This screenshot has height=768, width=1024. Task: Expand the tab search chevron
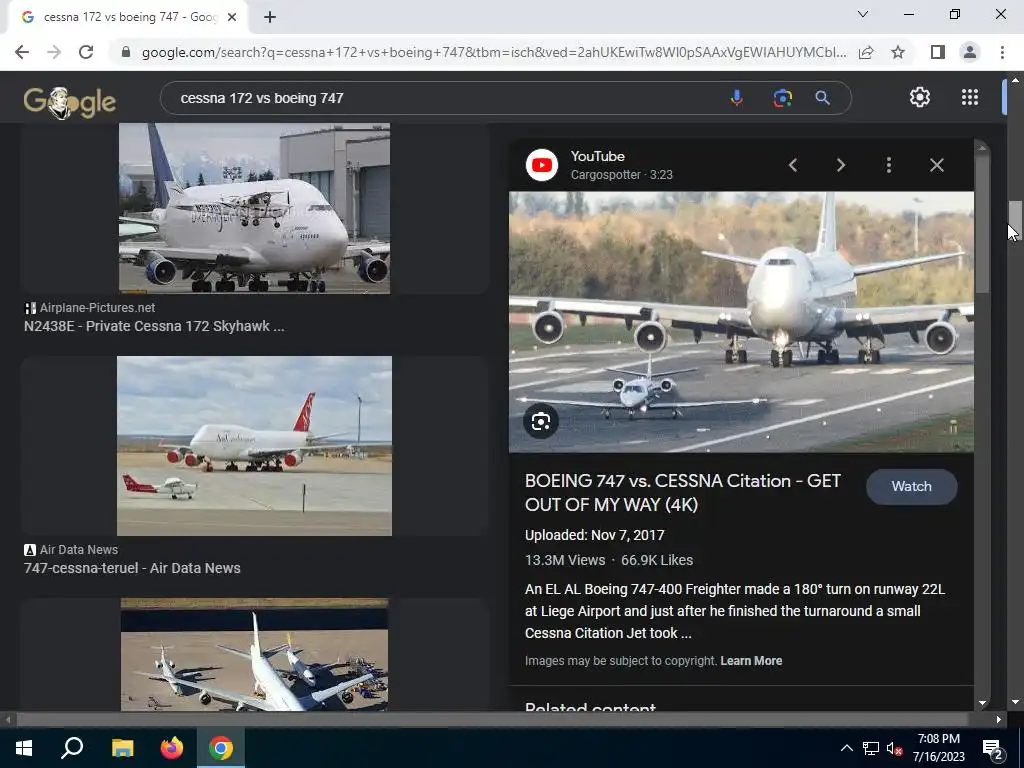(863, 14)
